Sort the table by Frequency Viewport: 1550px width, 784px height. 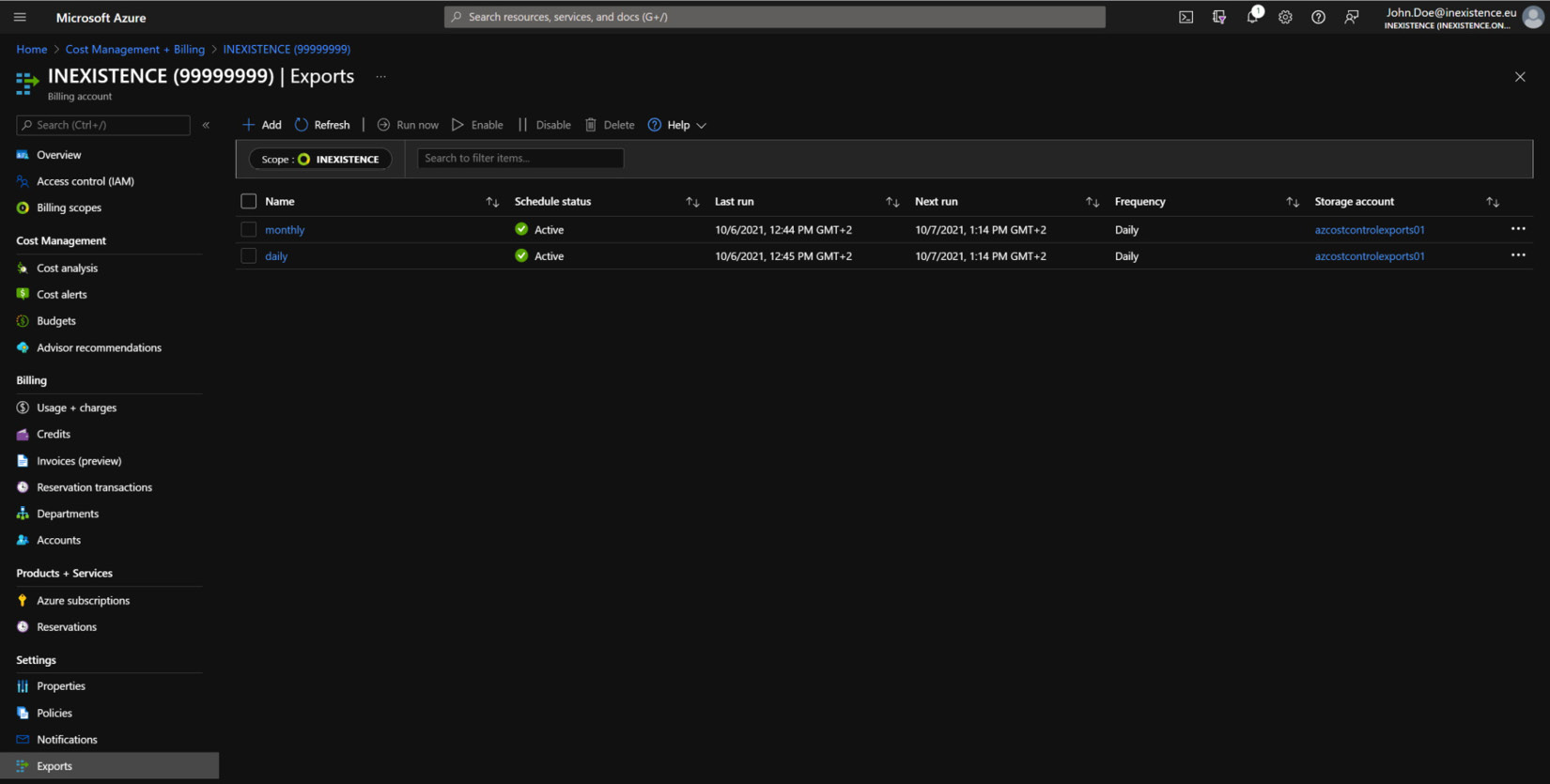click(x=1293, y=202)
